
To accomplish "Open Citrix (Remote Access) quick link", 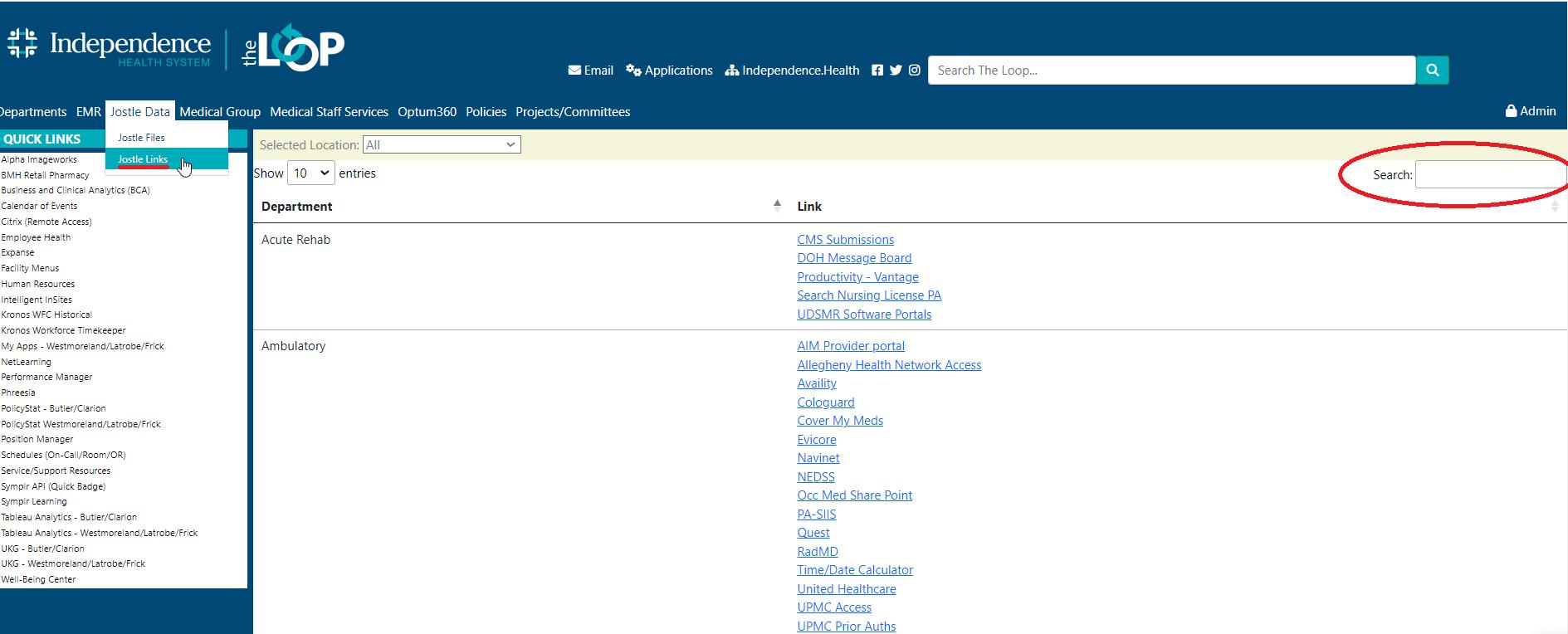I will [x=46, y=222].
